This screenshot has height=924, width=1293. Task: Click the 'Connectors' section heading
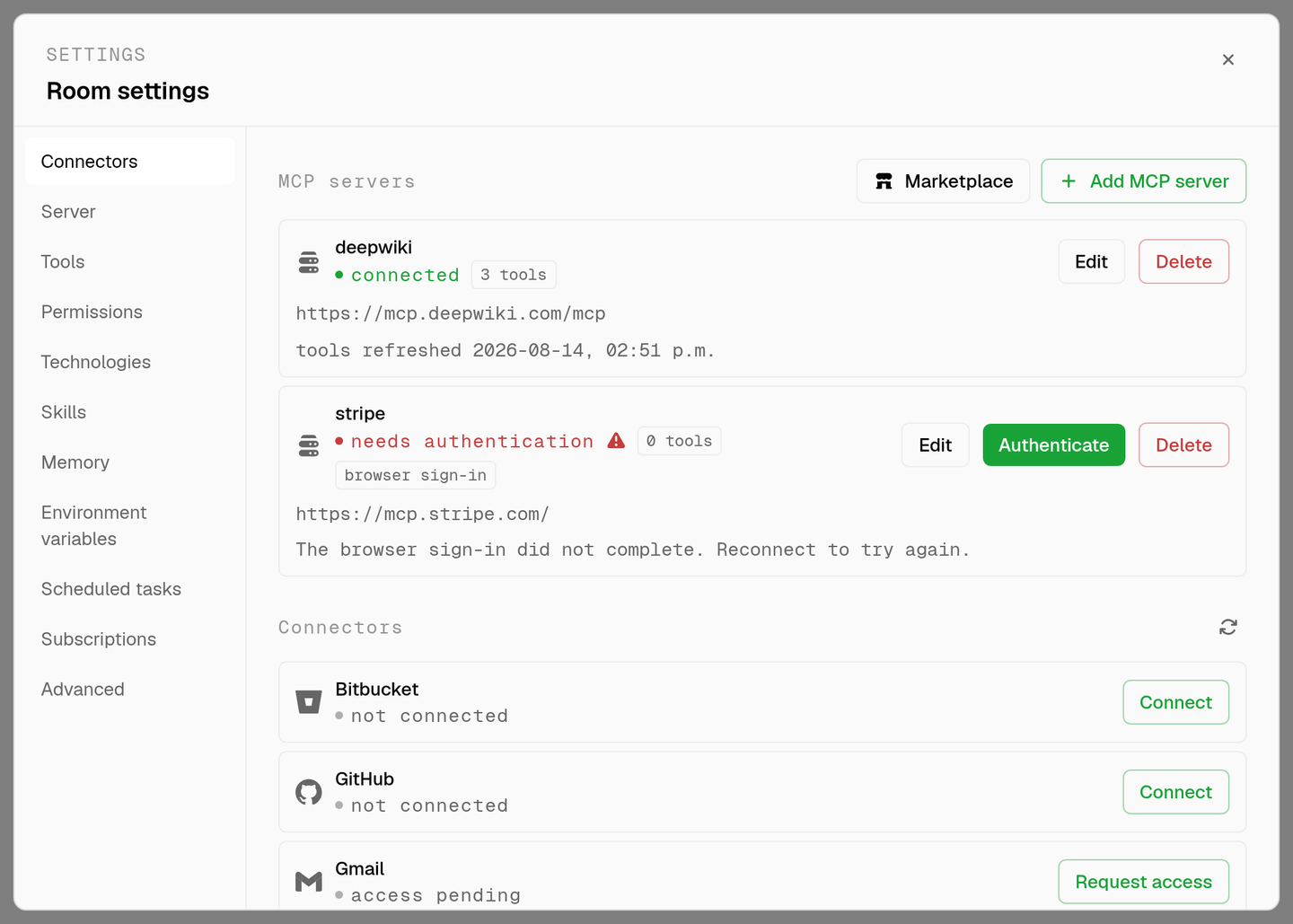(340, 628)
